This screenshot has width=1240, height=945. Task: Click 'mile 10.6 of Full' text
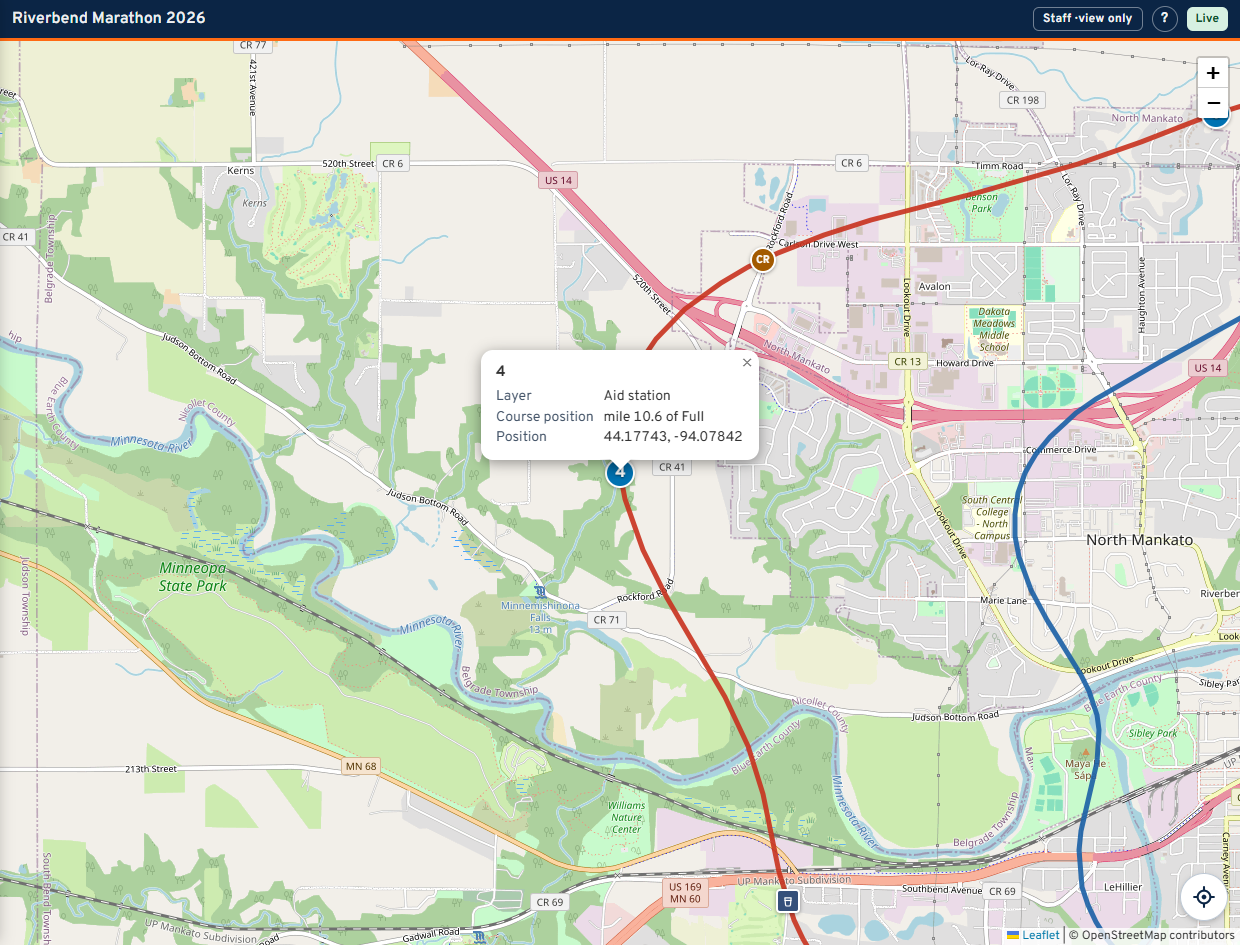point(654,416)
